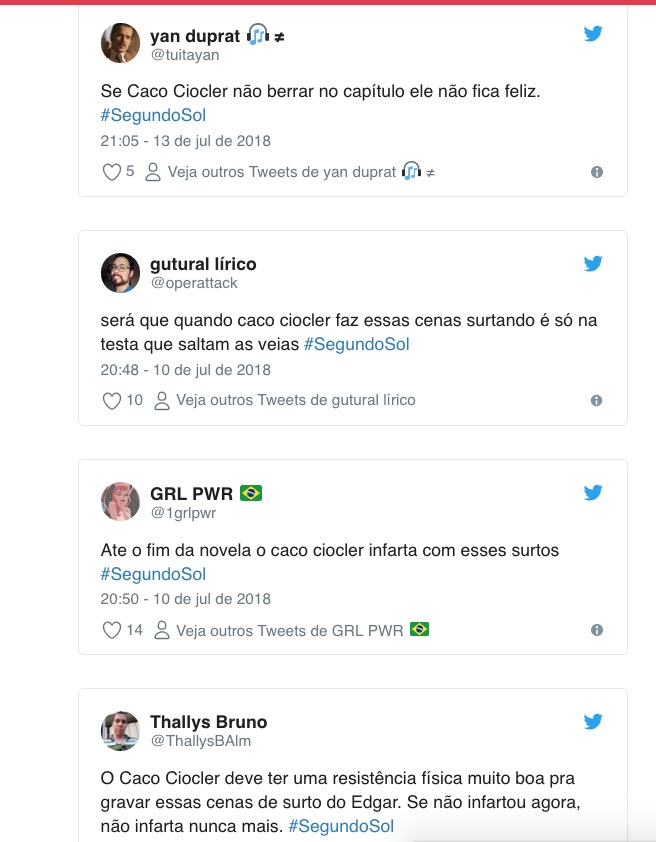Like GRL PWR's tweet with the heart icon
Viewport: 656px width, 842px height.
(x=112, y=631)
